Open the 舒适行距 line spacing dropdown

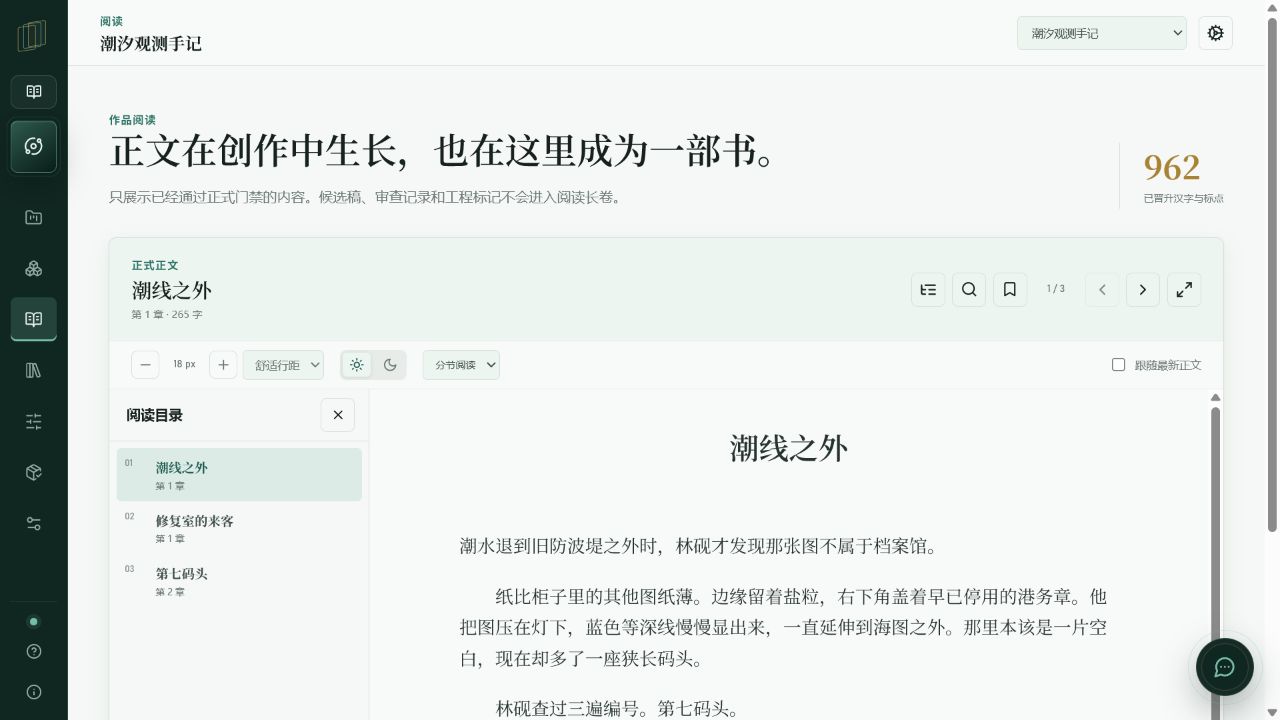(x=283, y=365)
